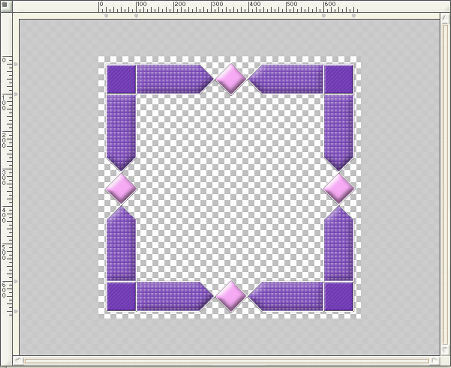Click the vertical scrollbar's up arrow
Screen dimensions: 451x368
445,18
